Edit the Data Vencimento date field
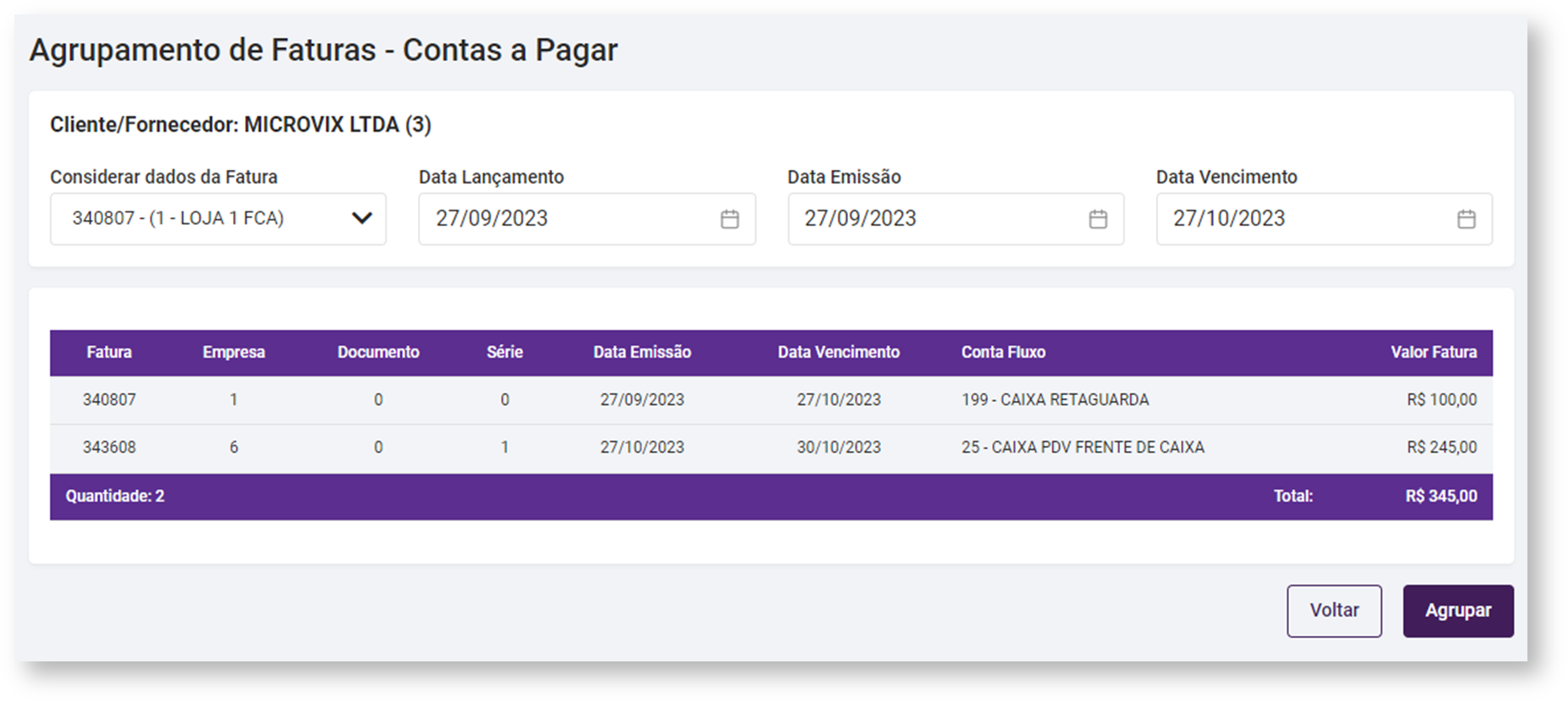 pyautogui.click(x=1302, y=219)
